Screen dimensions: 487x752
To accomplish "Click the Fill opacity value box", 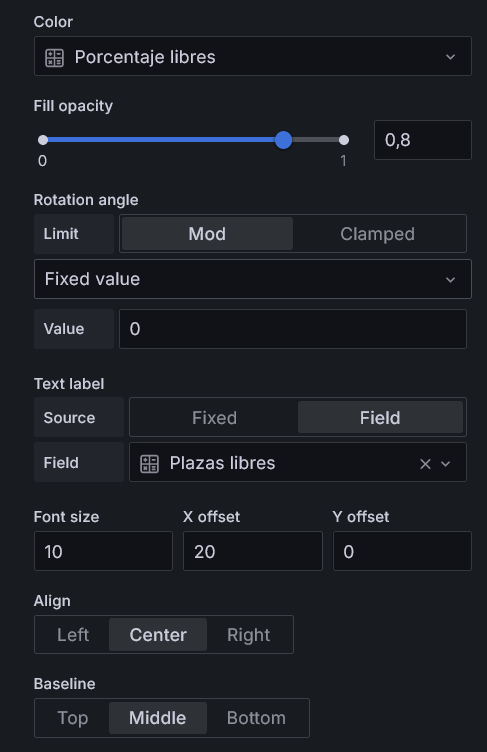I will 423,140.
